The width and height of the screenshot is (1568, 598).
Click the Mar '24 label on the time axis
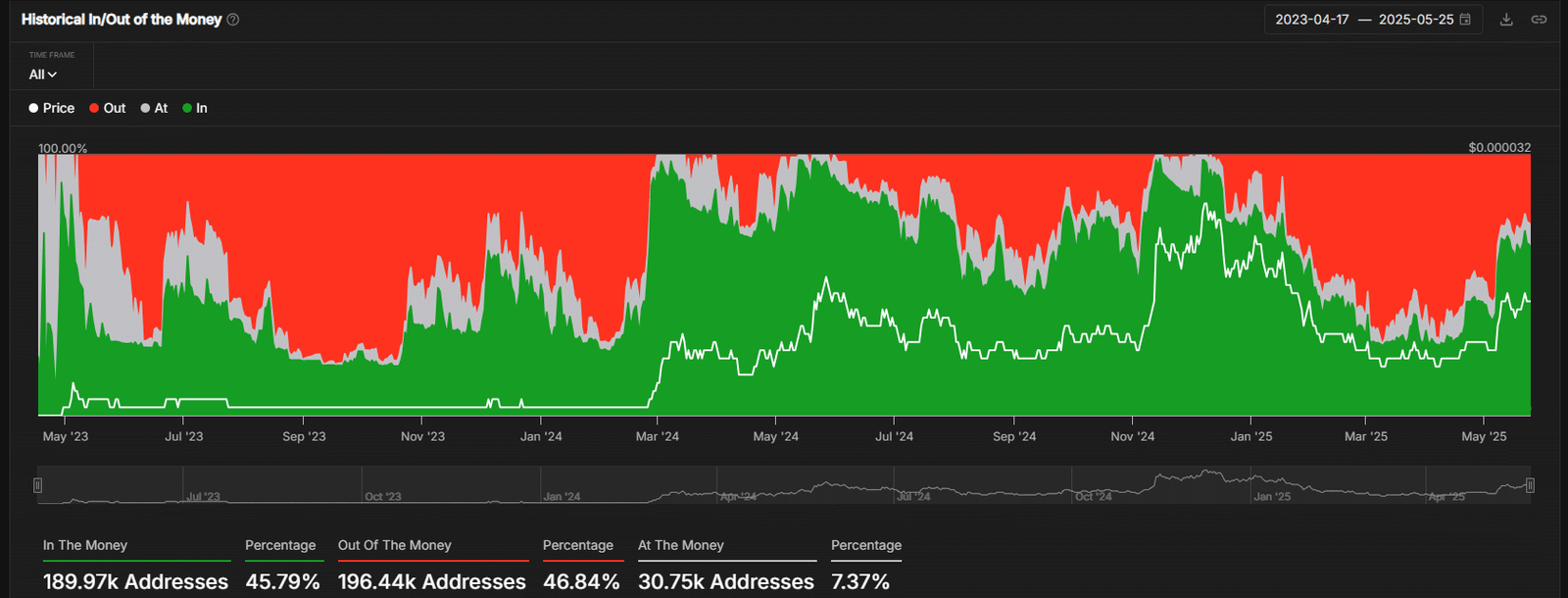tap(658, 436)
